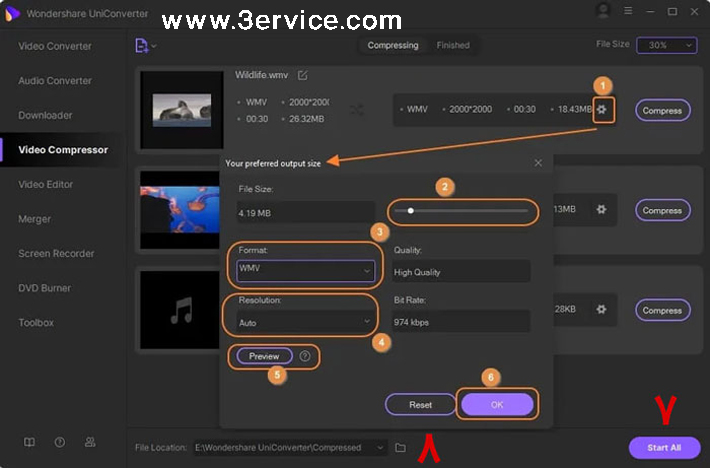Click the sidebar help icon

pos(60,442)
